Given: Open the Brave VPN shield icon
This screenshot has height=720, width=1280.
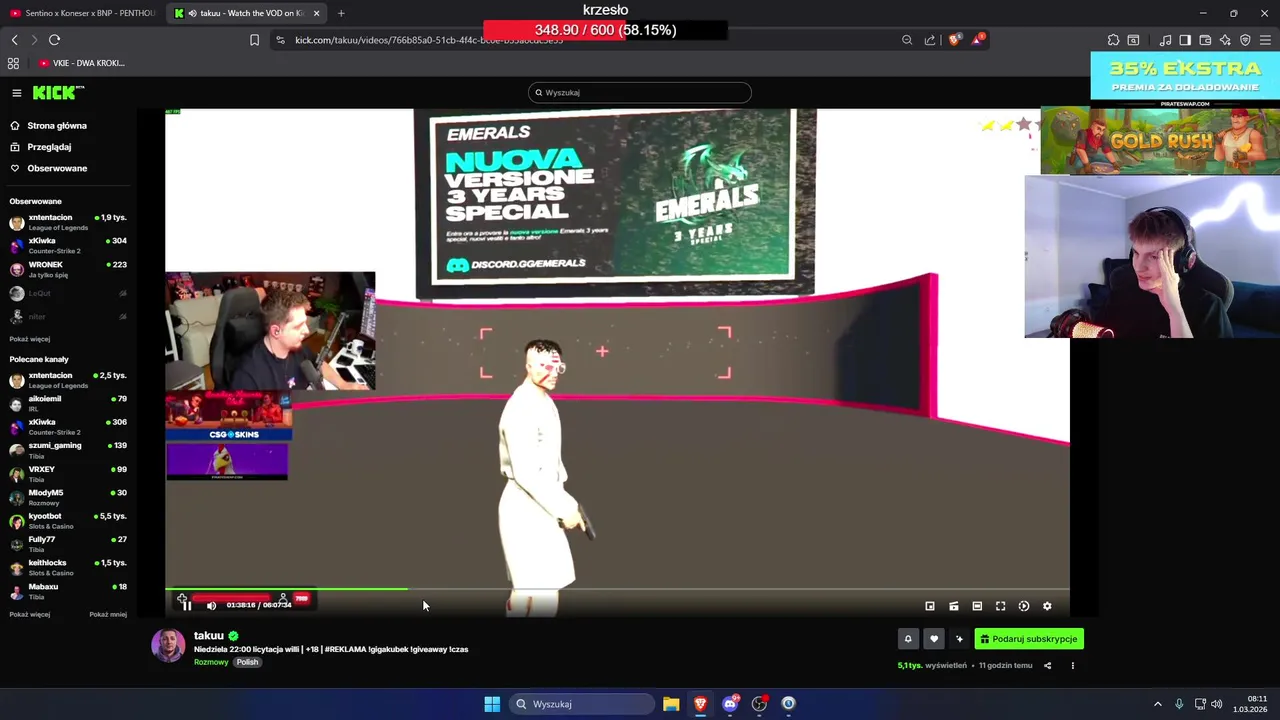Looking at the screenshot, I should pyautogui.click(x=1245, y=40).
